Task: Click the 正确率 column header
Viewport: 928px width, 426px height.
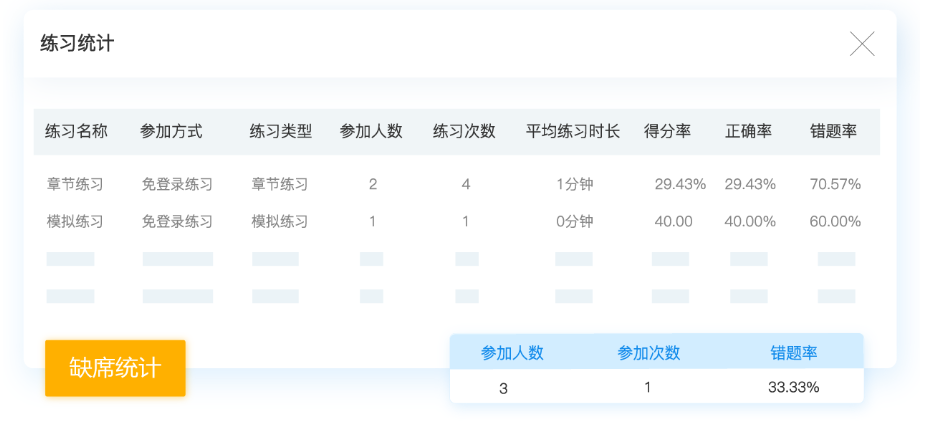Action: coord(749,131)
